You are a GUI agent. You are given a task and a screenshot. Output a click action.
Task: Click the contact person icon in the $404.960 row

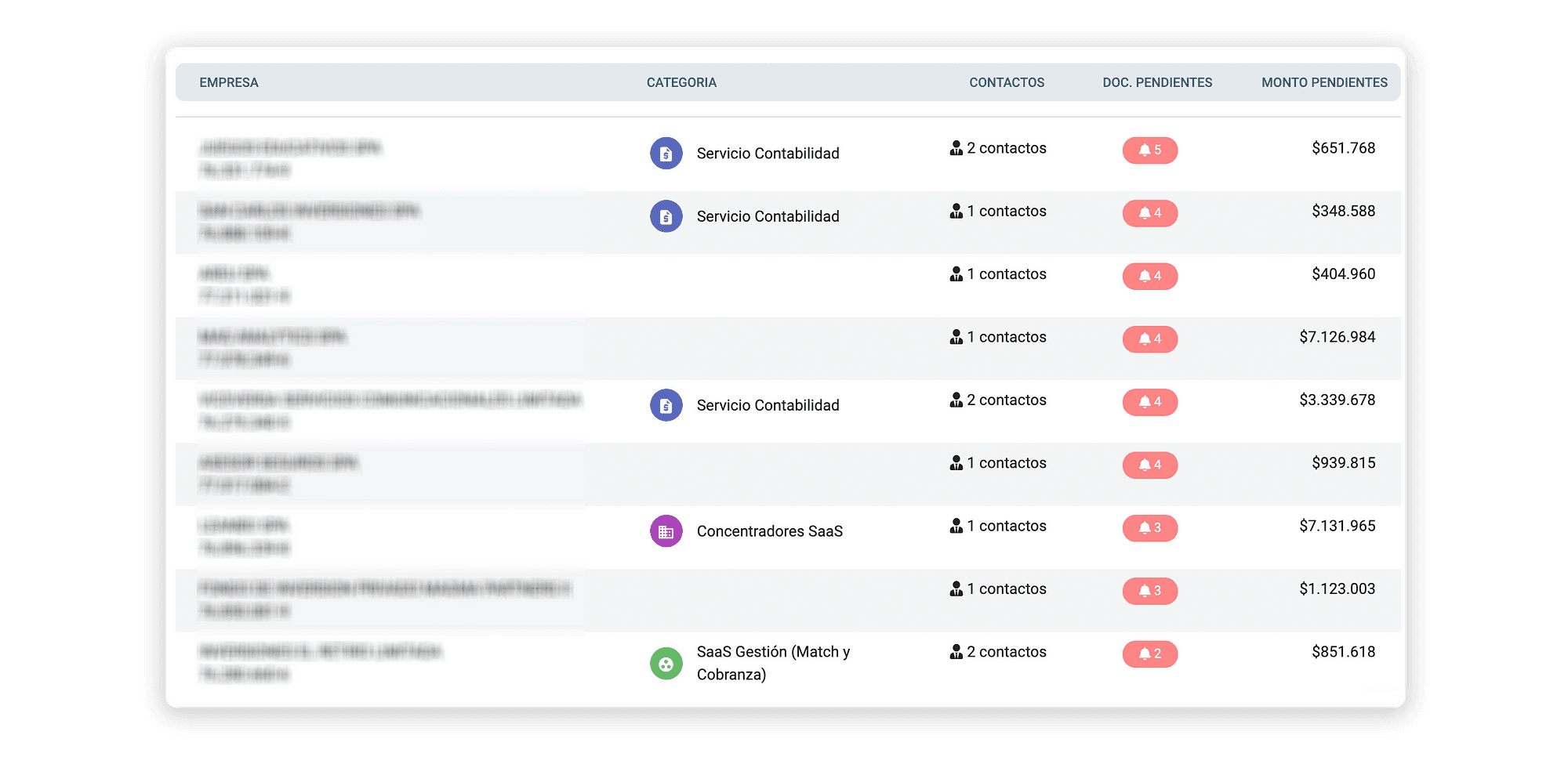956,274
